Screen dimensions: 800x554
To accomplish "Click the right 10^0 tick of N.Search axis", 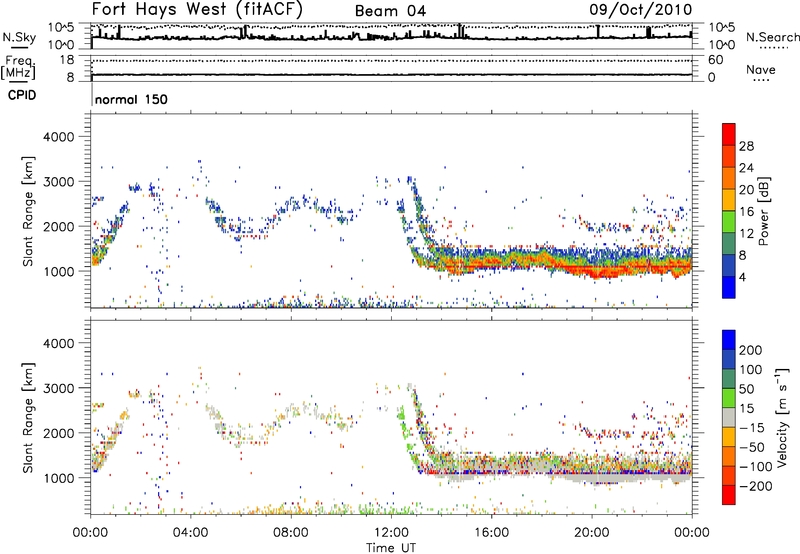I will pyautogui.click(x=722, y=45).
